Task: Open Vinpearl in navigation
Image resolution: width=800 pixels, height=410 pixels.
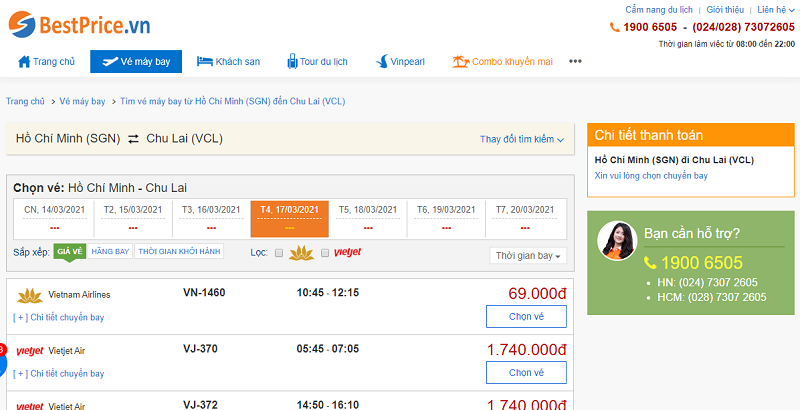Action: 401,62
